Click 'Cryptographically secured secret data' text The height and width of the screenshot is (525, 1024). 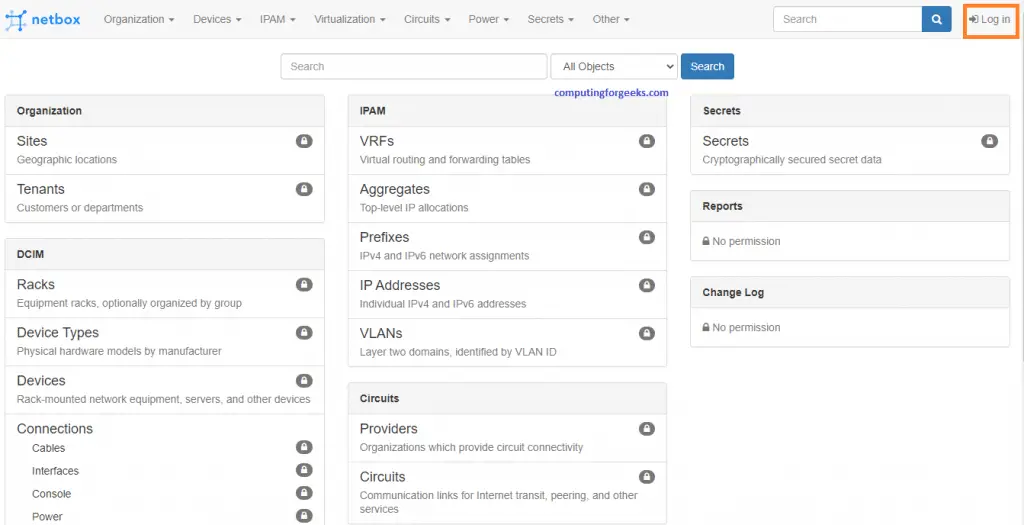(792, 160)
